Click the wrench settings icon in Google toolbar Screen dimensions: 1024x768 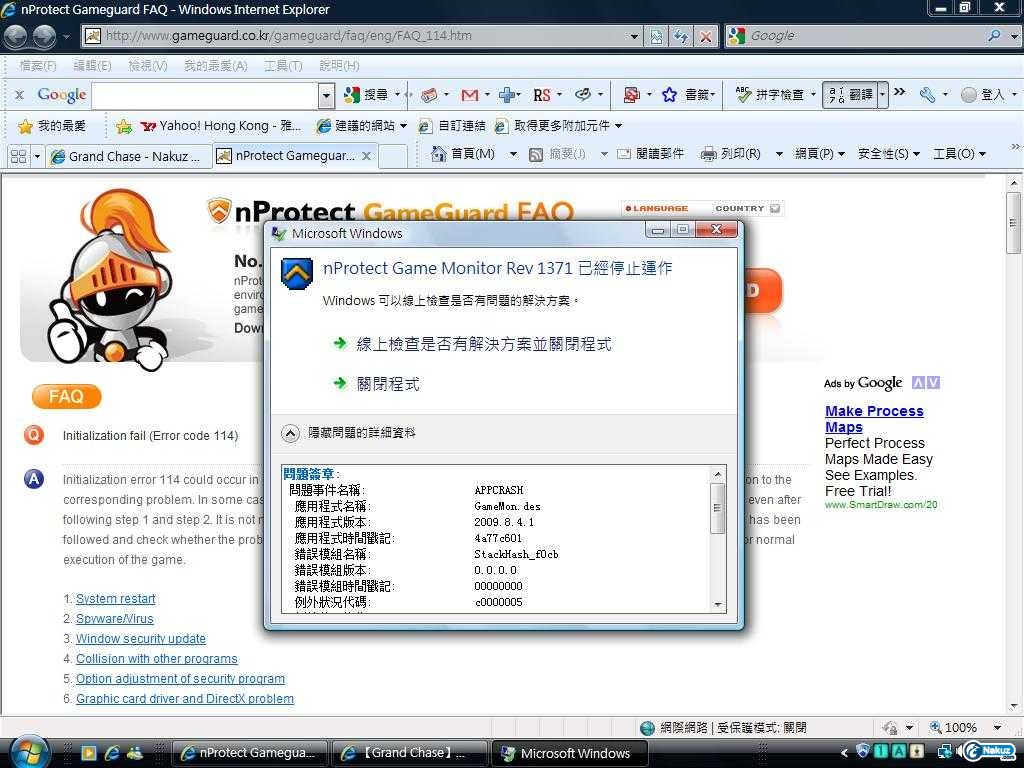pos(927,95)
